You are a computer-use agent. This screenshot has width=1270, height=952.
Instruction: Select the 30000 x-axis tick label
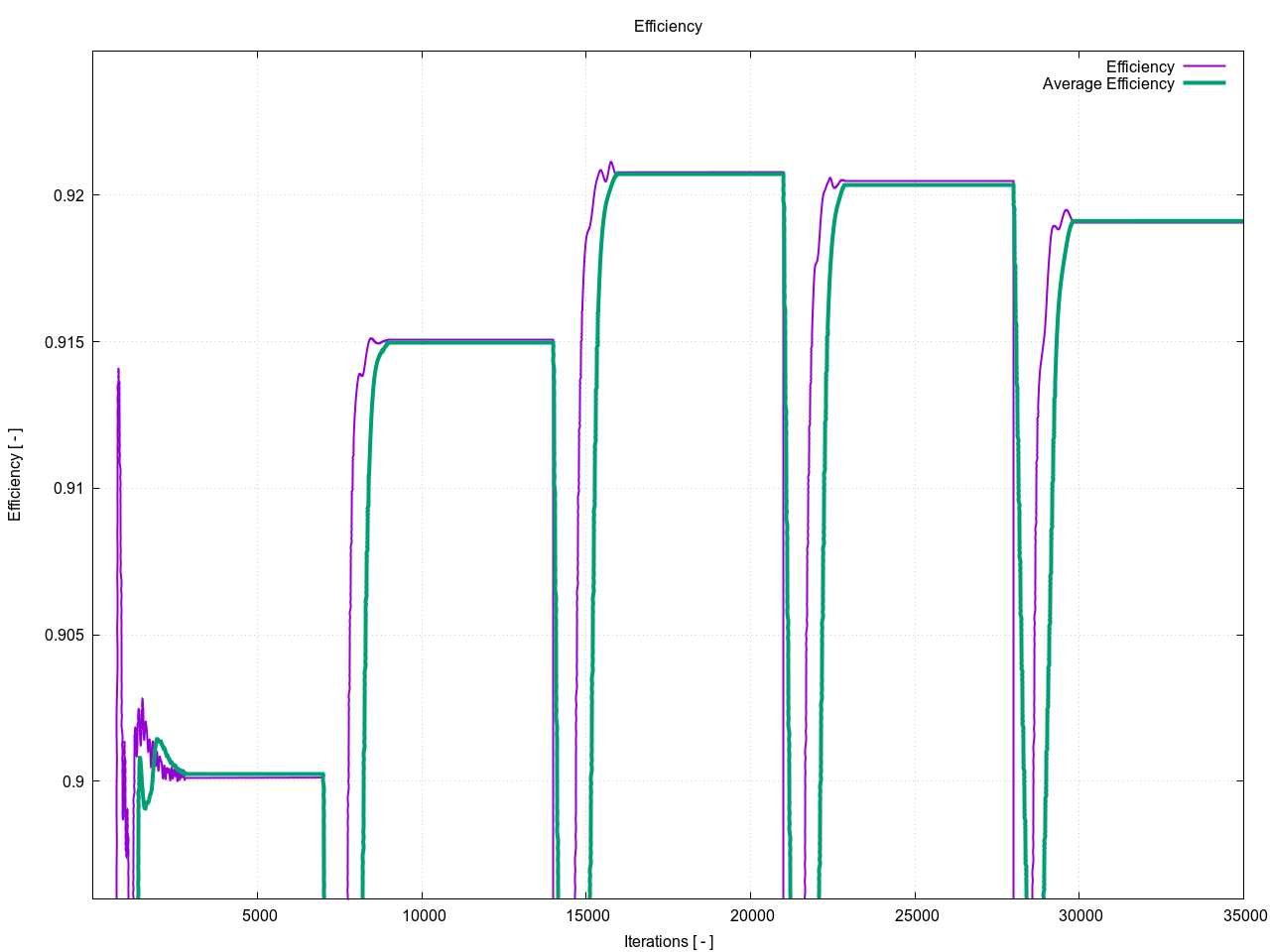(x=1079, y=915)
